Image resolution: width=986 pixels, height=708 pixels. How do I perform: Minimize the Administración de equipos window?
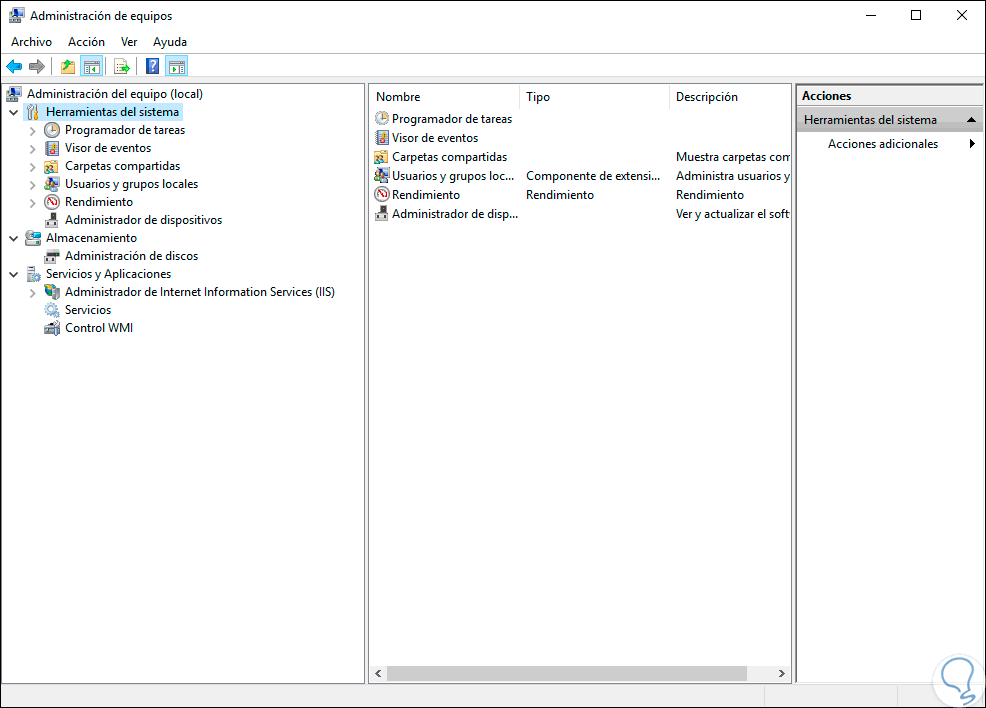[871, 15]
